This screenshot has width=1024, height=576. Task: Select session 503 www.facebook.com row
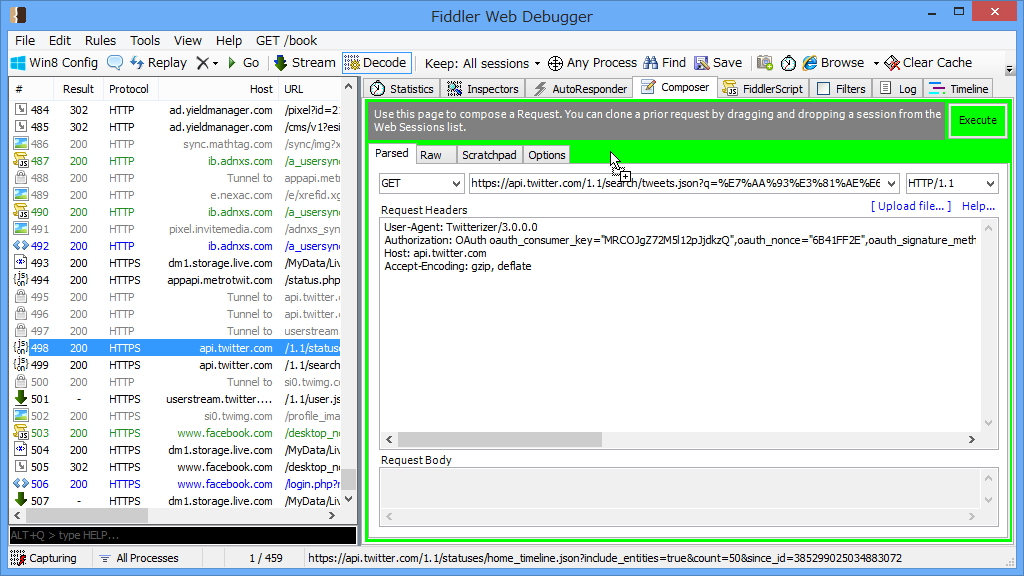[x=176, y=433]
